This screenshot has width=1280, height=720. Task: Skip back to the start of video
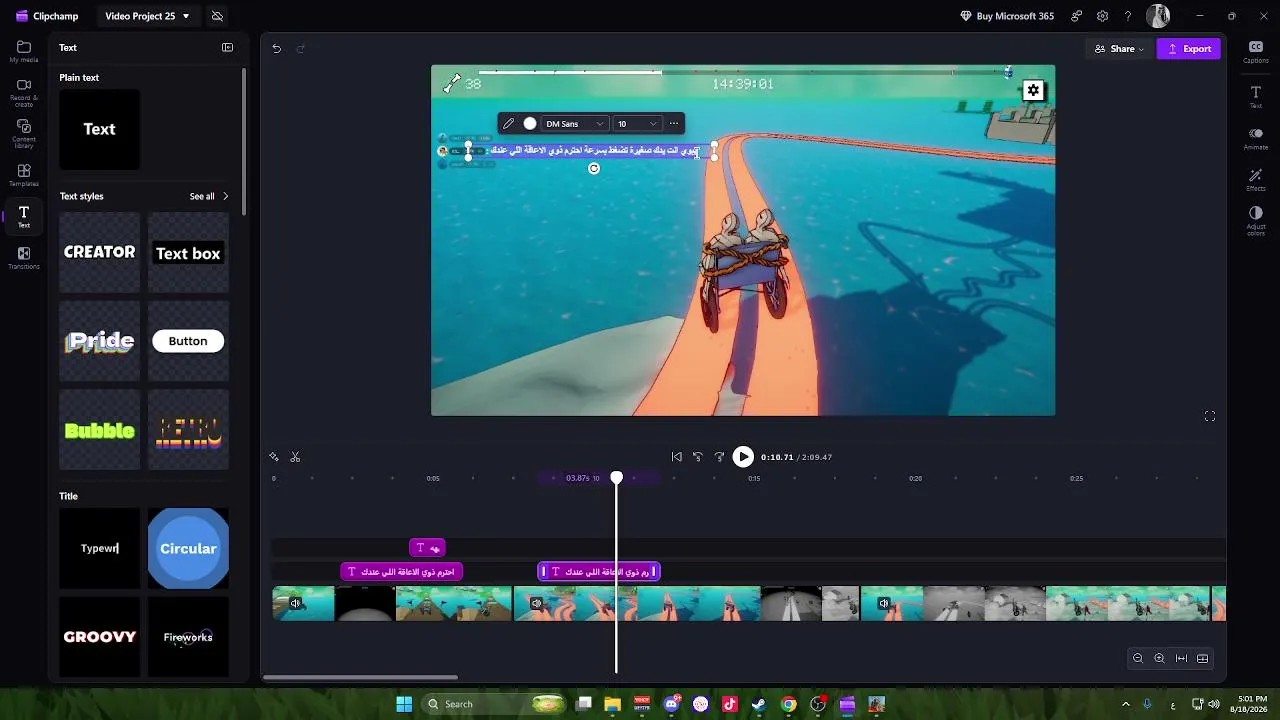[677, 457]
